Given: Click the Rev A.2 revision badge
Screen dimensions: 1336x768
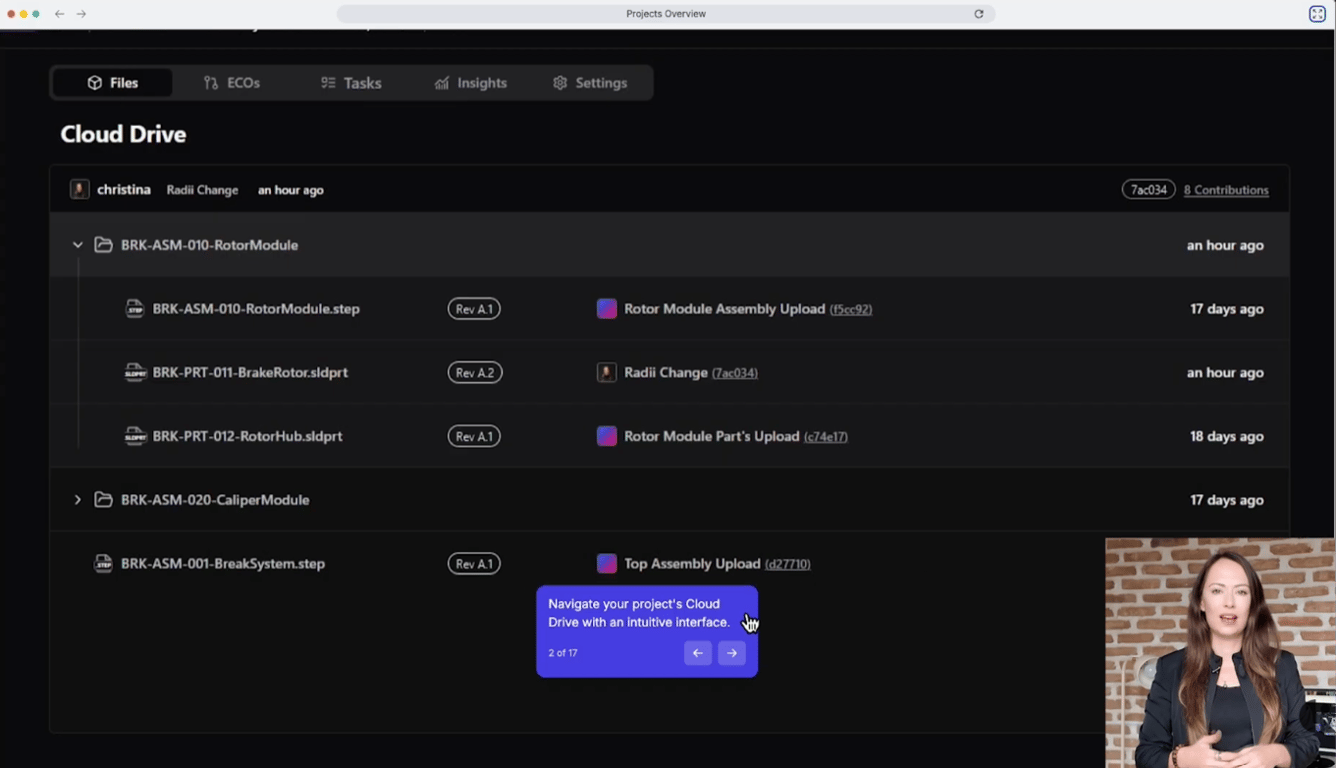Looking at the screenshot, I should click(475, 373).
